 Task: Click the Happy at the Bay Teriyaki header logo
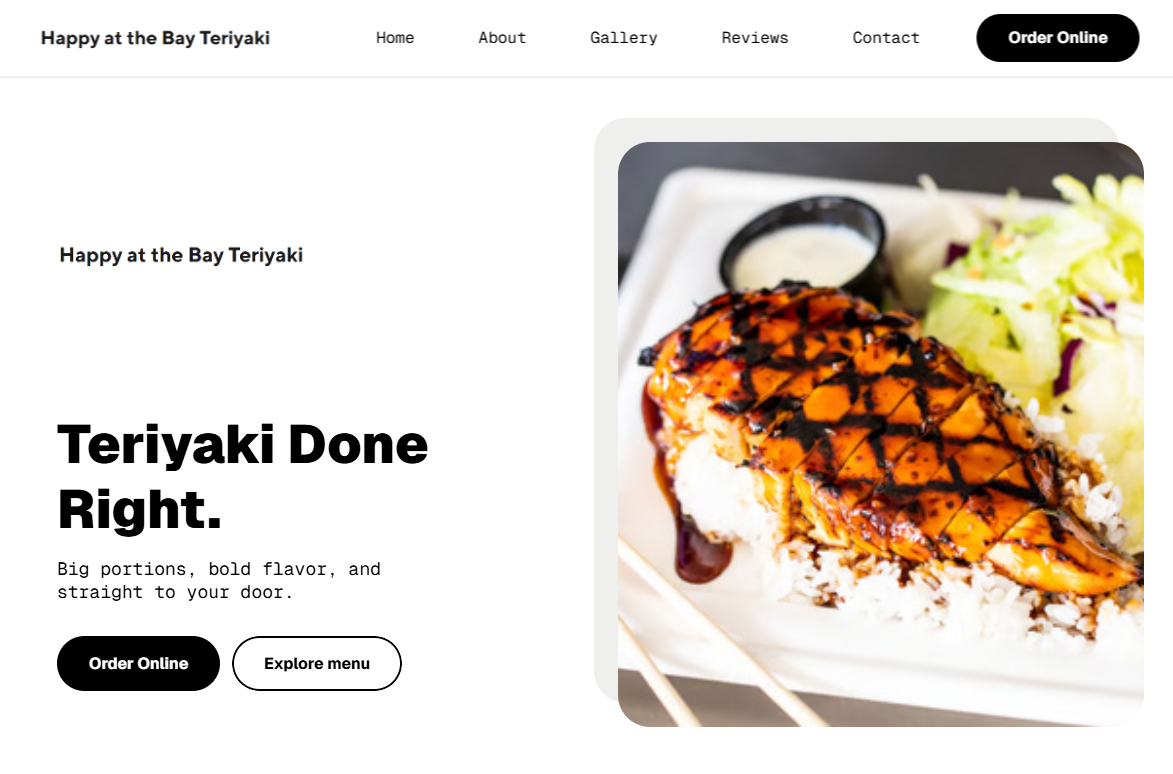pyautogui.click(x=155, y=38)
